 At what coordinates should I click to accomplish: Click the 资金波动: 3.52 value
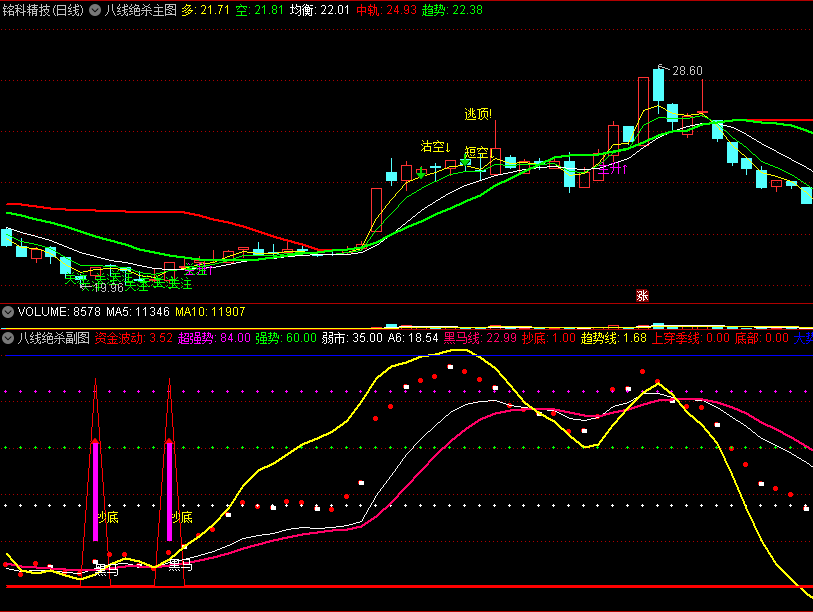(134, 338)
